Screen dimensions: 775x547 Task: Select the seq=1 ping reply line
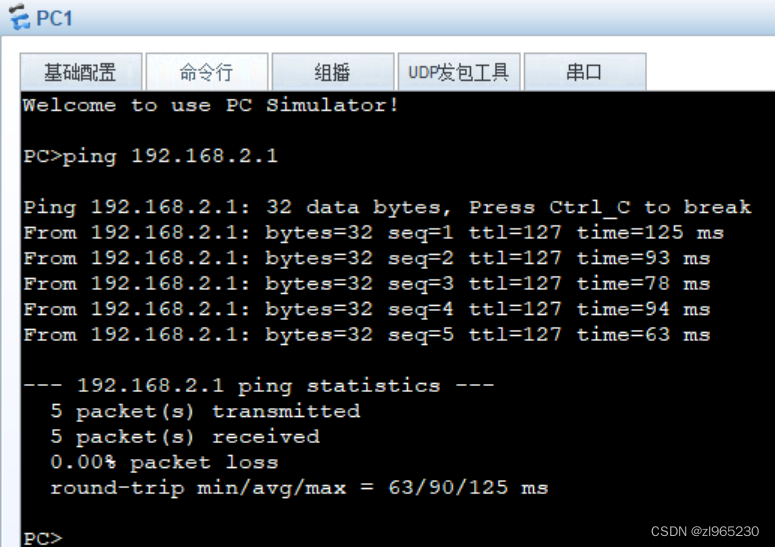[374, 233]
